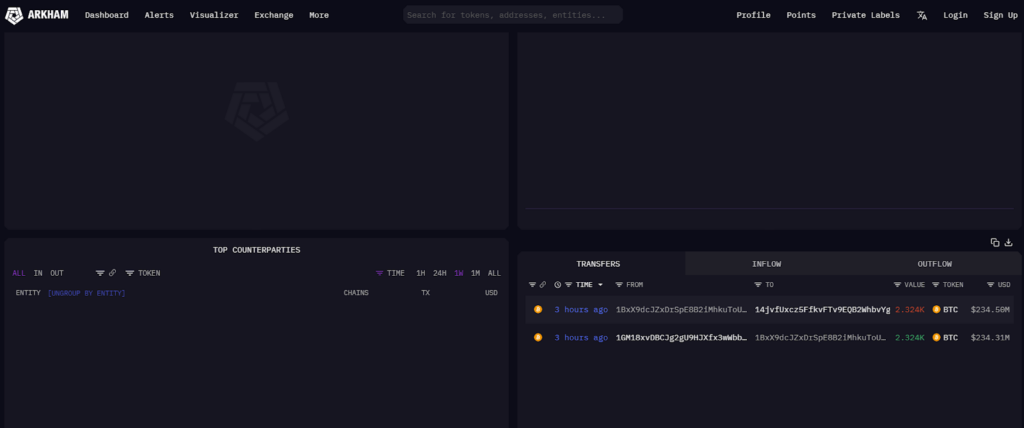Focus the token and address search field
This screenshot has height=428, width=1024.
[512, 15]
